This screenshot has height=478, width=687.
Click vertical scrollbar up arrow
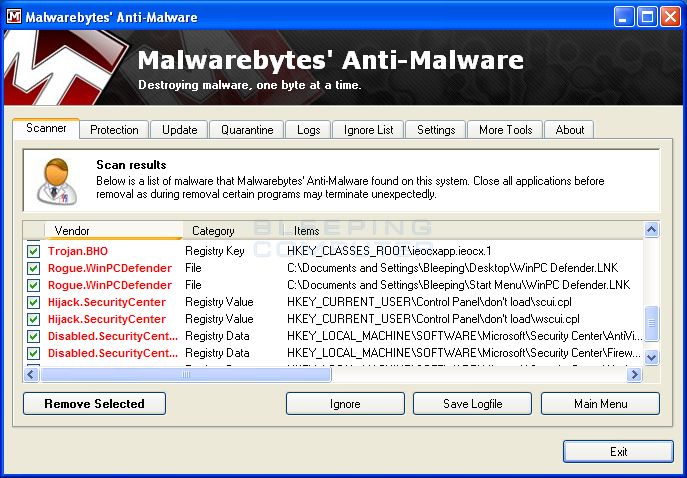[x=652, y=229]
